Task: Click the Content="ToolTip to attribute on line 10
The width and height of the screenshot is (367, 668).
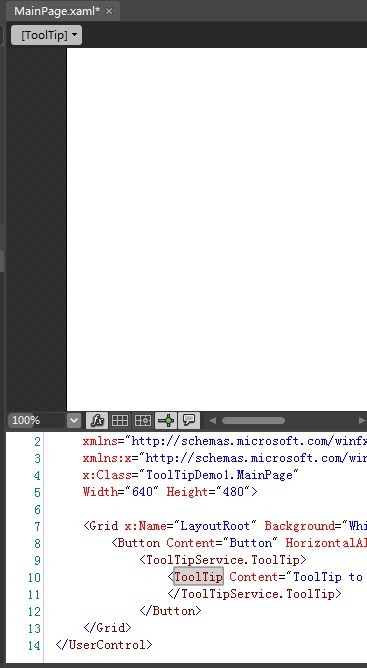Action: 296,577
